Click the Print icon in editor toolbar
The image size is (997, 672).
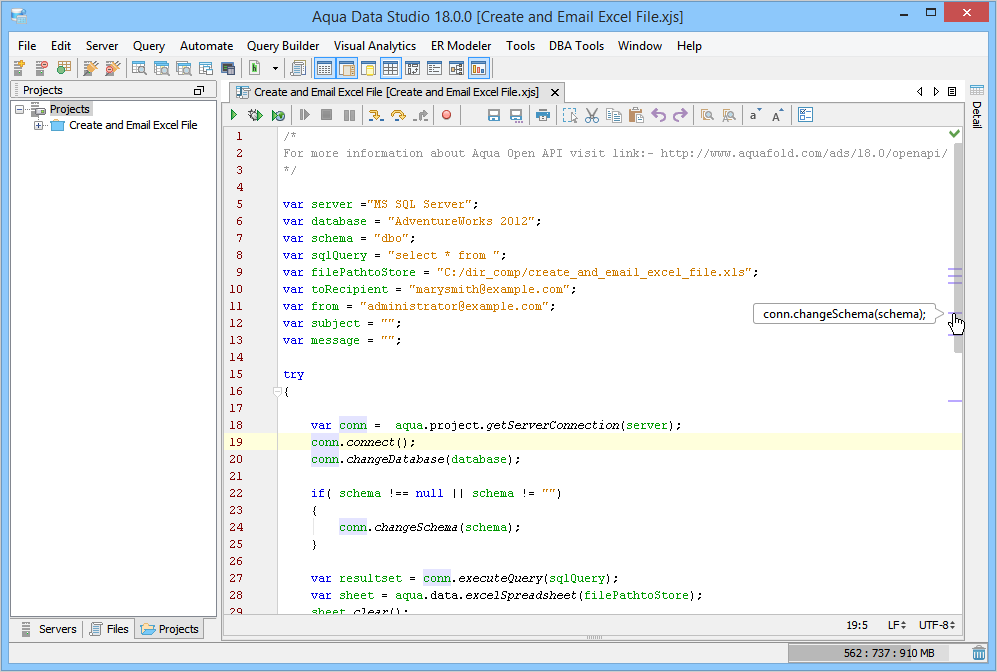click(542, 116)
